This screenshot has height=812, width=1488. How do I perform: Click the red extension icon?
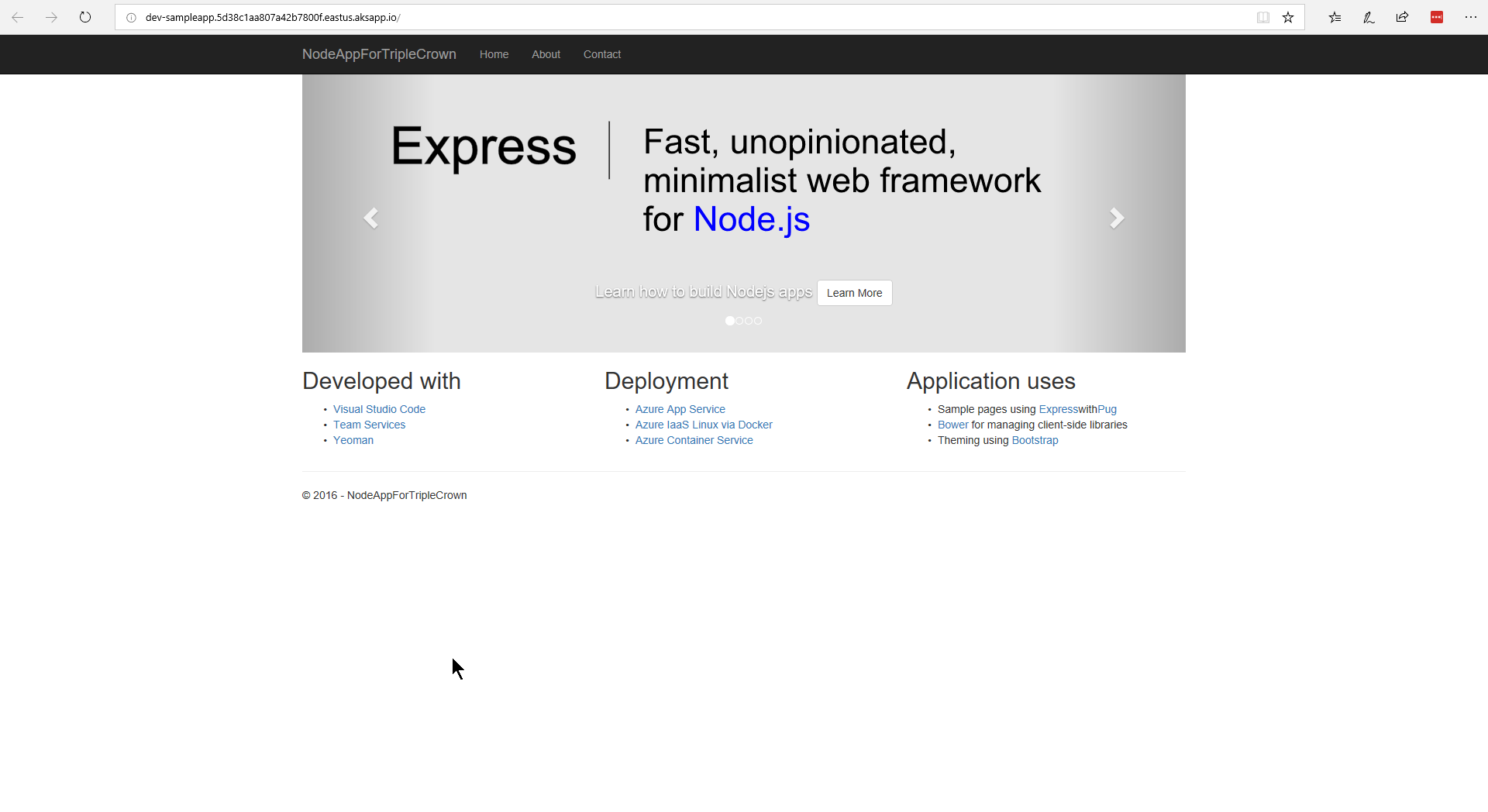click(x=1437, y=17)
